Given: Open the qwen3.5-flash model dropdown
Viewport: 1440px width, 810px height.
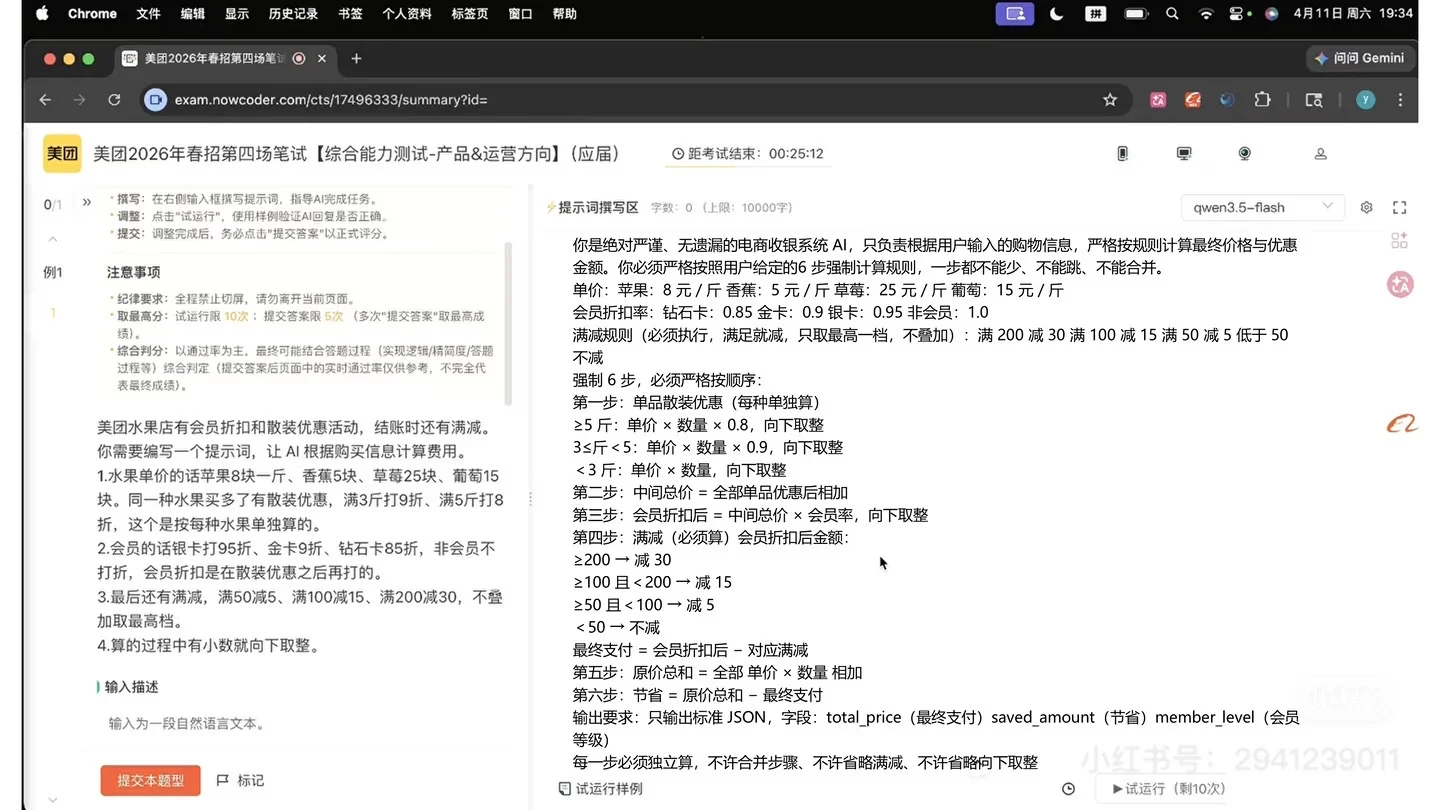Looking at the screenshot, I should 1262,207.
